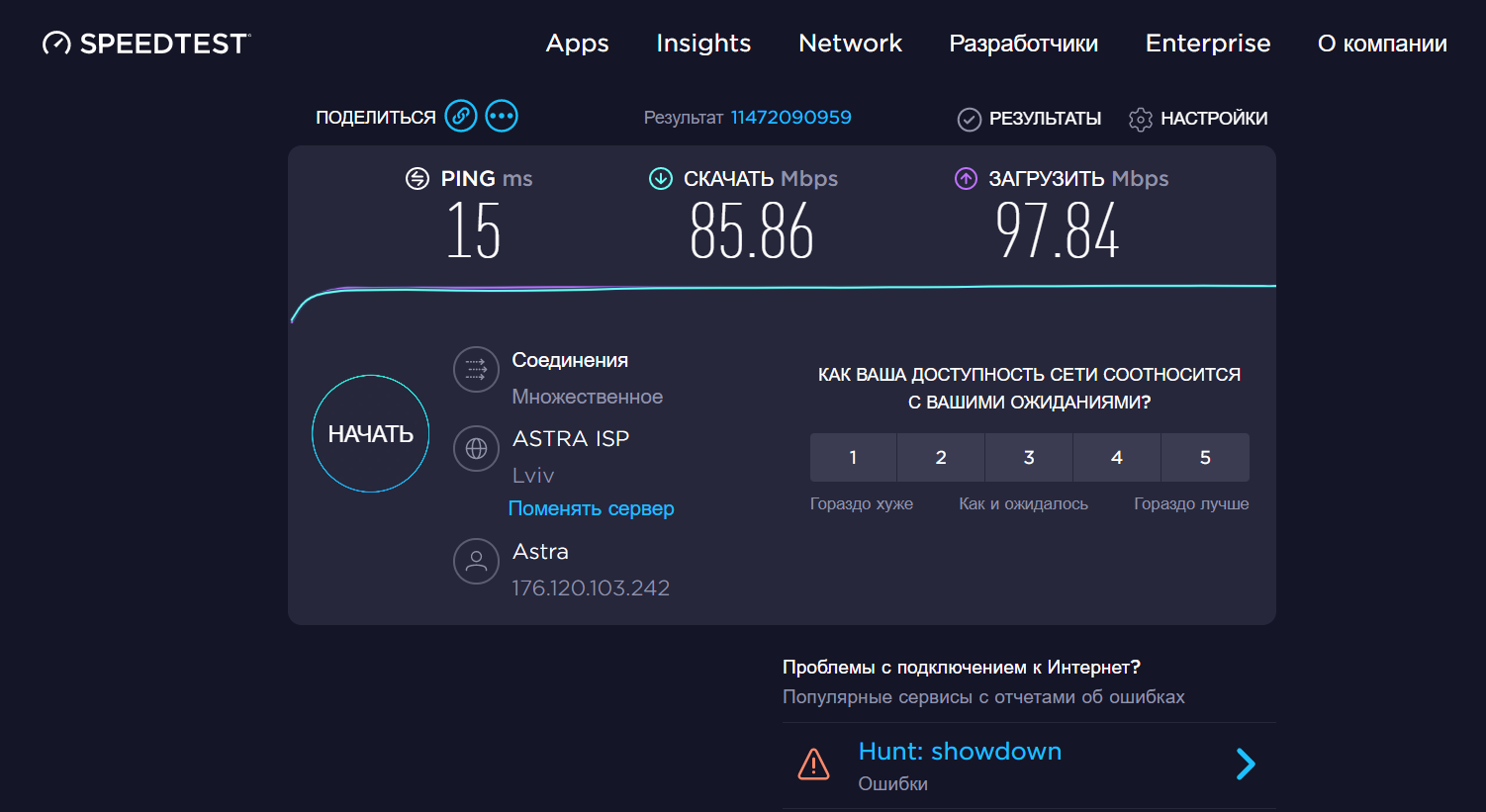Select rating 1 Гораздо хуже
Viewport: 1486px width, 812px height.
853,457
